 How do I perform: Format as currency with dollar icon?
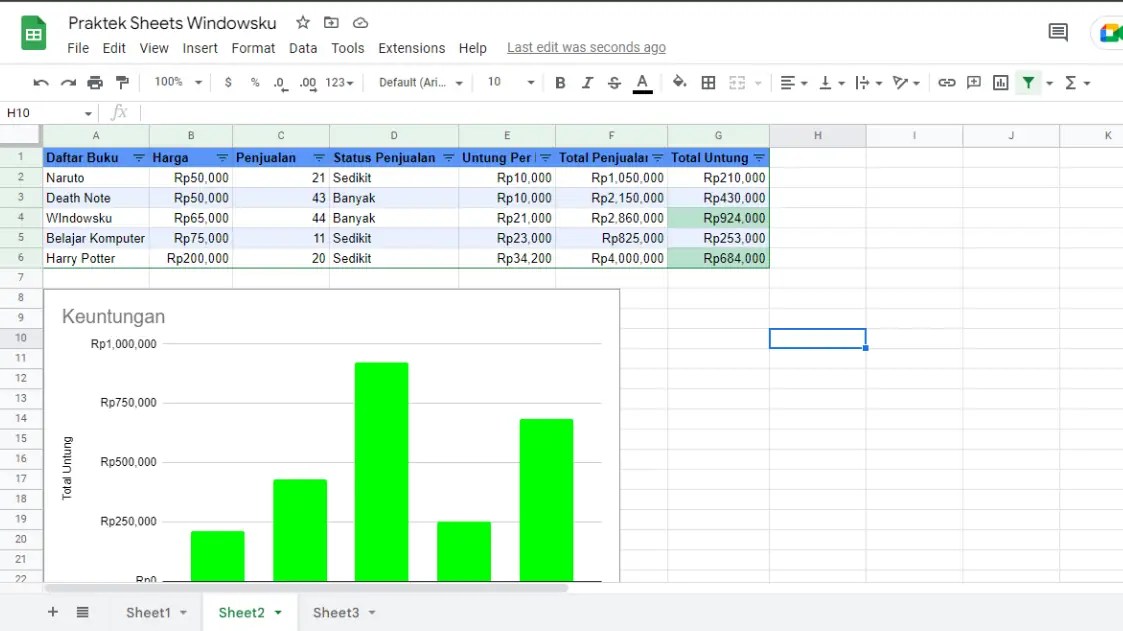pos(228,82)
